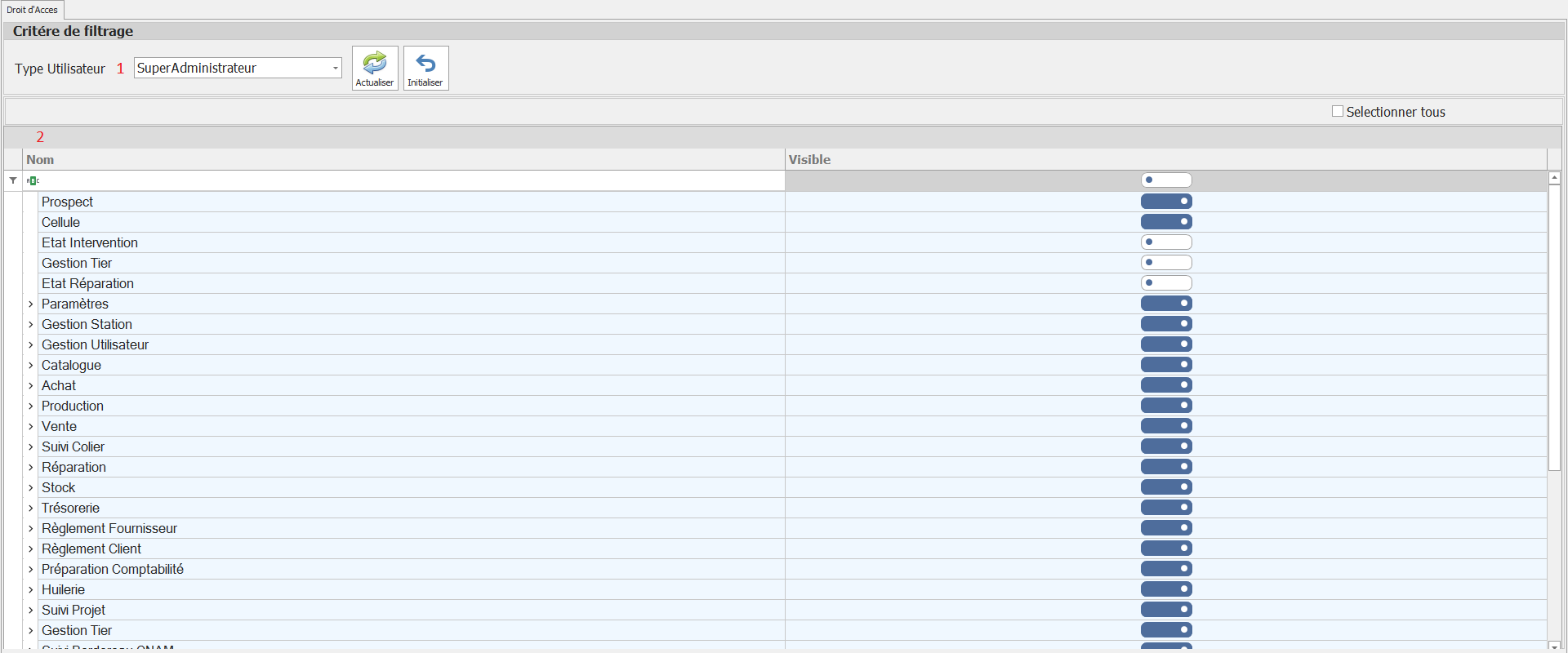Click the Nom filter input field

point(408,180)
